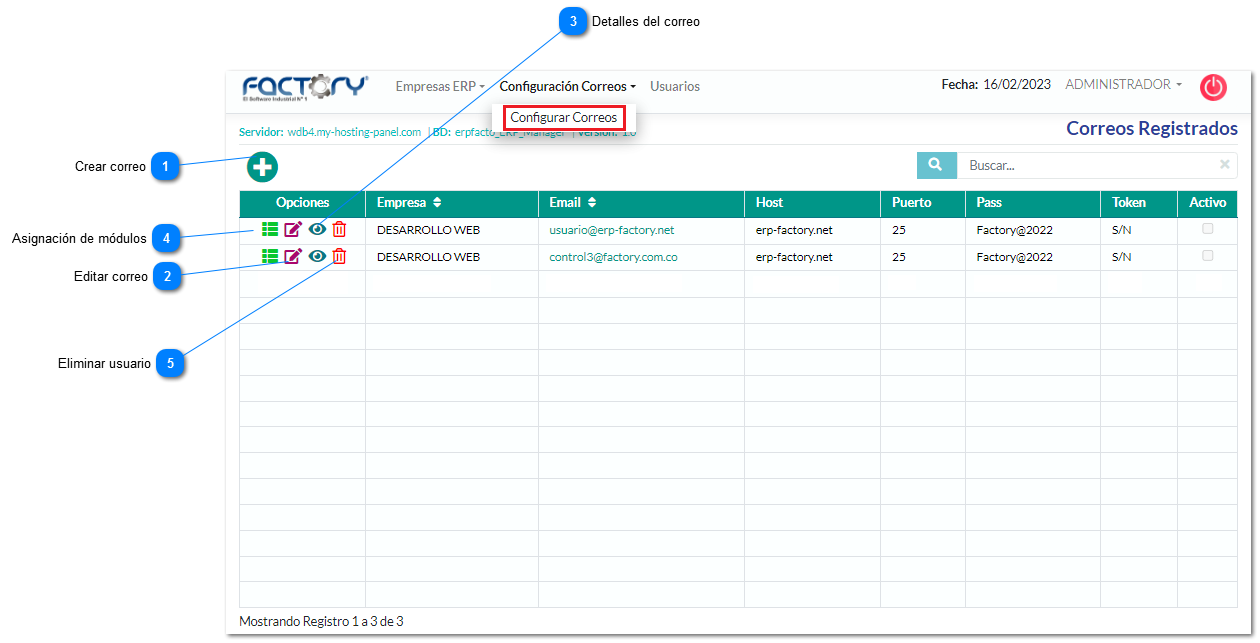This screenshot has width=1260, height=643.
Task: Open module assignment for control3@factory.com.co row
Action: pos(269,257)
